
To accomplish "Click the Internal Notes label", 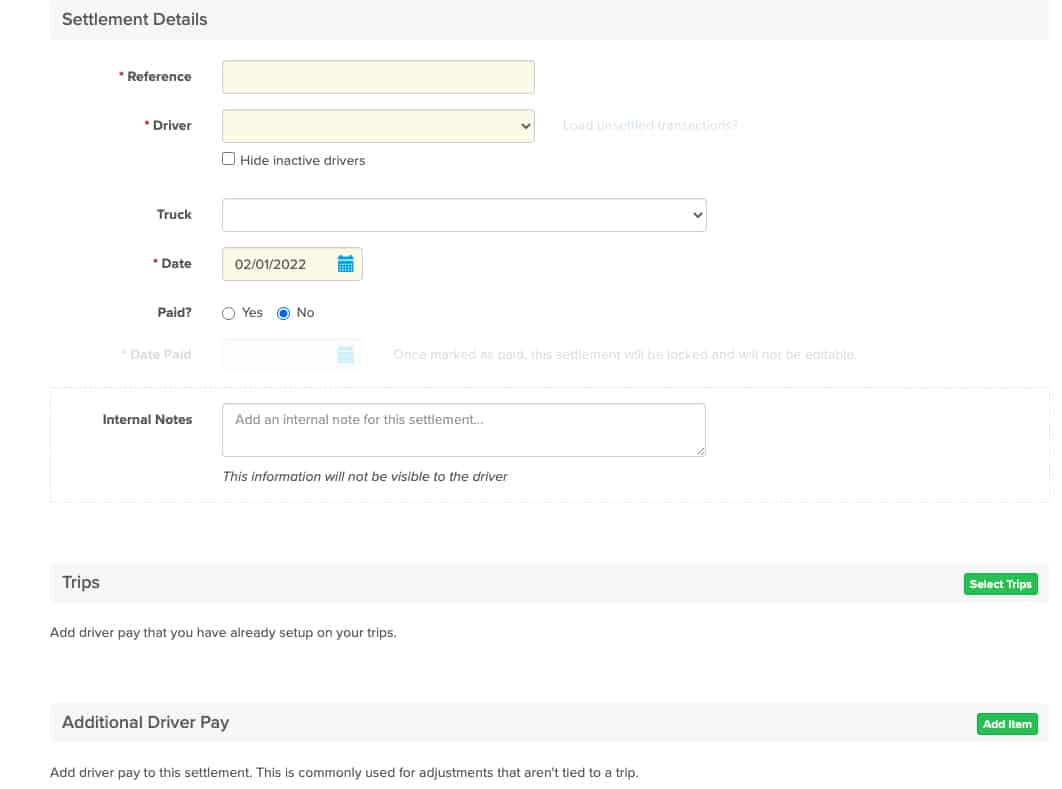I will tap(147, 419).
